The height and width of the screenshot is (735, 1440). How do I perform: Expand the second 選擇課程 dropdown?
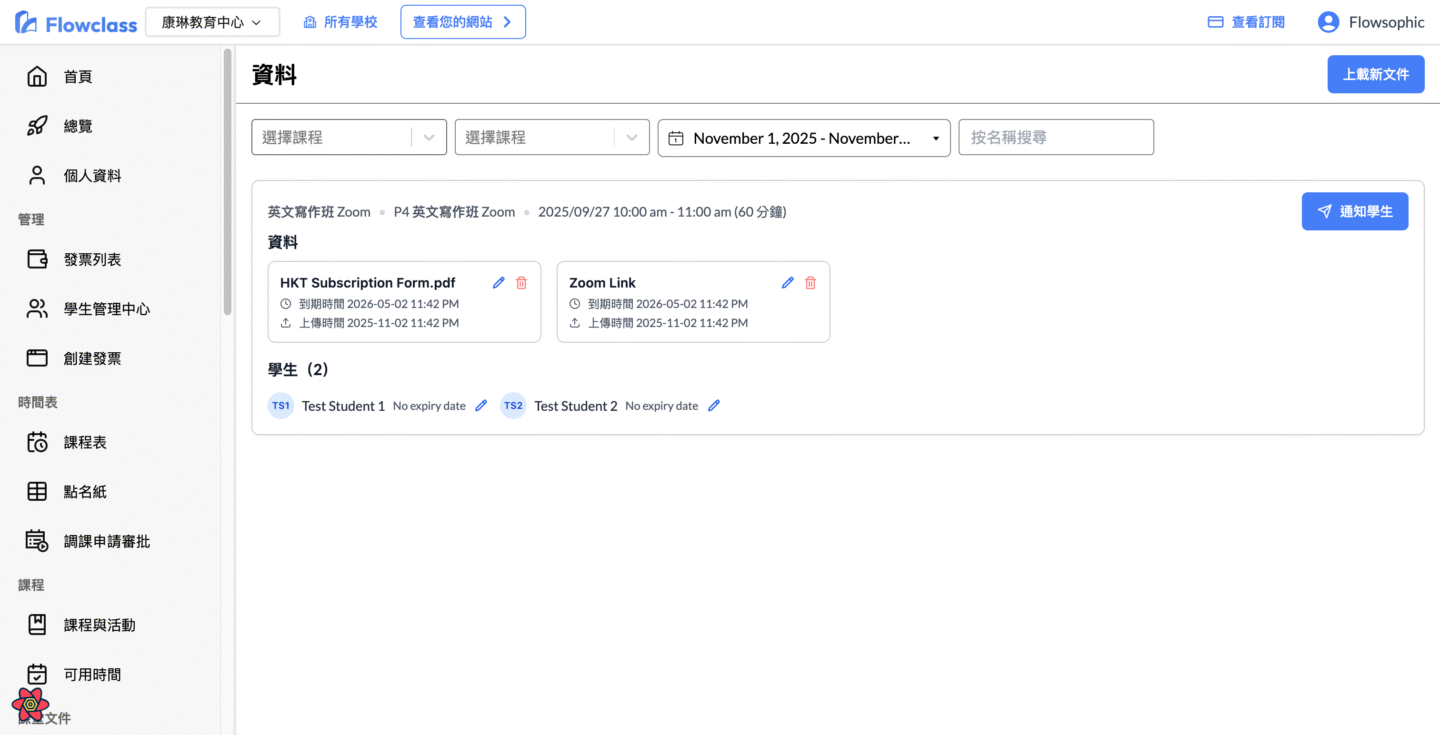click(631, 138)
